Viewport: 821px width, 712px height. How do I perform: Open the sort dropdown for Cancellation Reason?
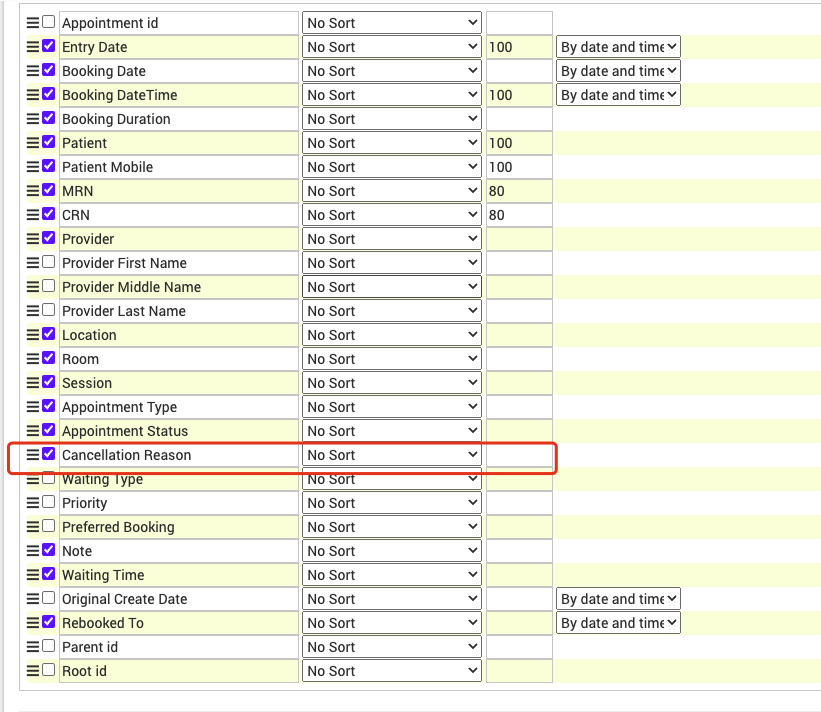[x=392, y=455]
